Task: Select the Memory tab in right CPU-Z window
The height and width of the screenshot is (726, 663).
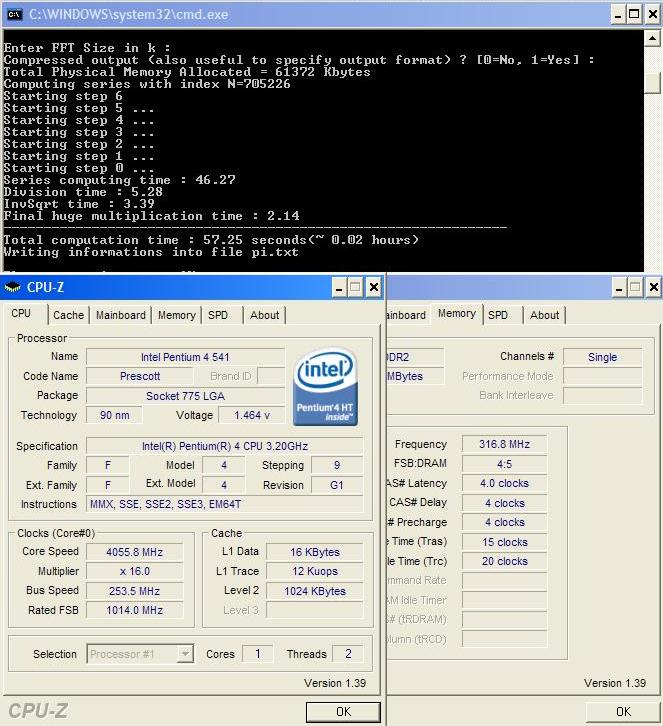Action: [x=457, y=313]
